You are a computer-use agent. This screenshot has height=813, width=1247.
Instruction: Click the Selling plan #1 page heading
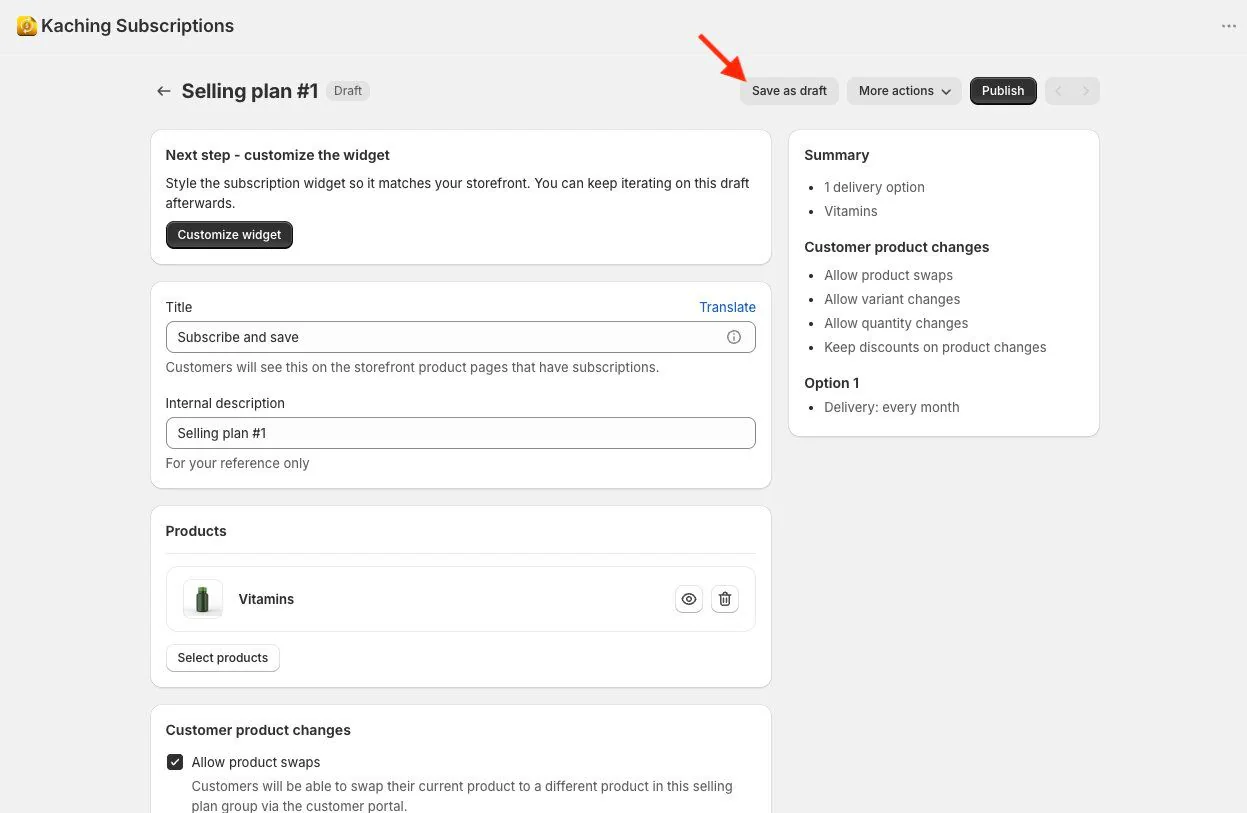click(x=250, y=91)
